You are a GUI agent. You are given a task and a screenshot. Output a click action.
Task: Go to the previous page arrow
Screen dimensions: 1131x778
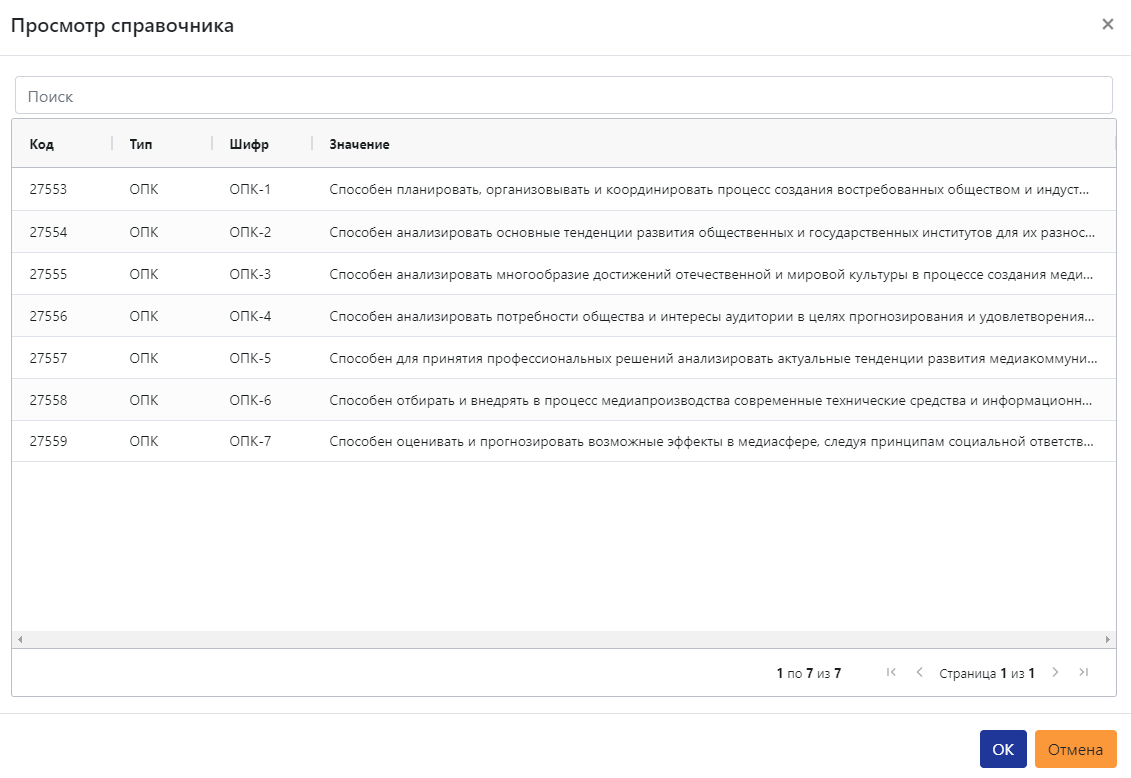point(919,672)
